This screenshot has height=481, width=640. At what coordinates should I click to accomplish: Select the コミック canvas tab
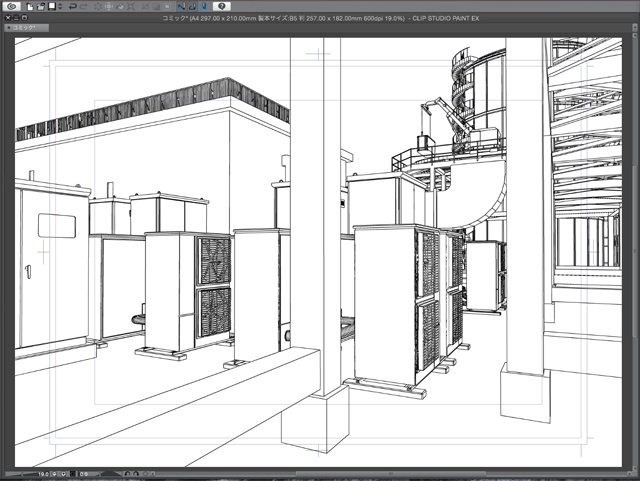(31, 29)
